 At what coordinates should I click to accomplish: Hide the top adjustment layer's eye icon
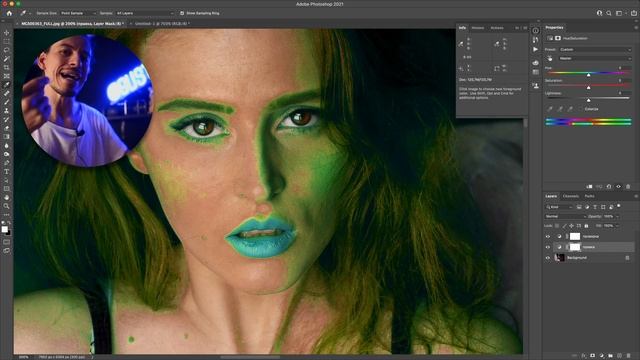[548, 236]
